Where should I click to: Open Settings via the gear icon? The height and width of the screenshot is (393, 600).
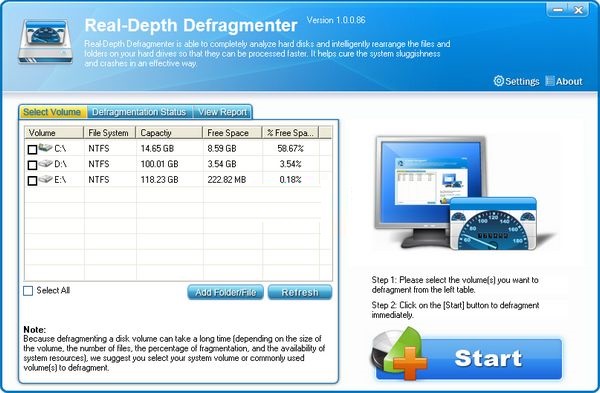pos(499,81)
